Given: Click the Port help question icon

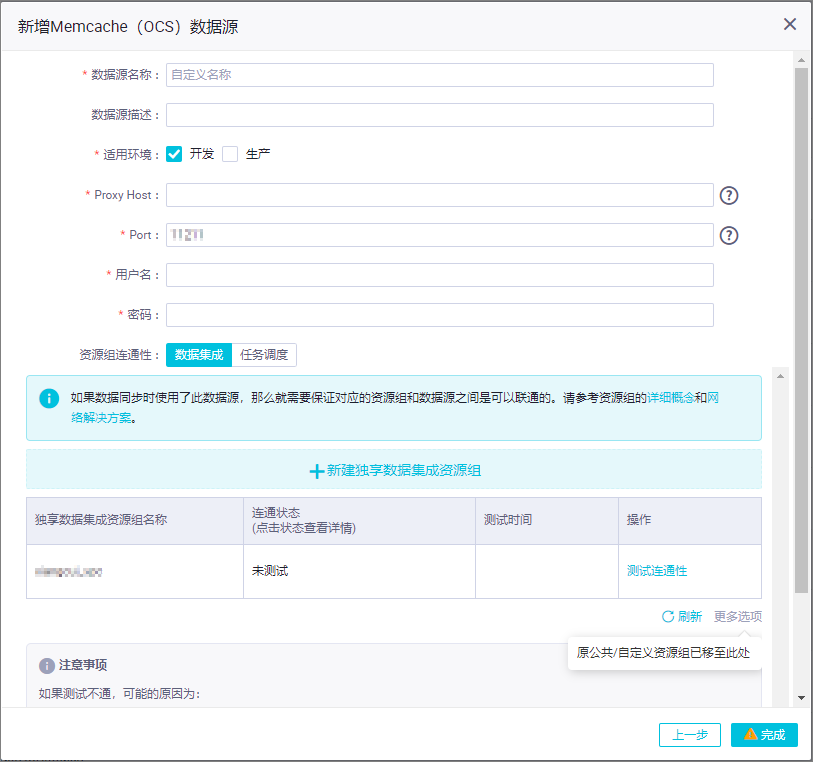Looking at the screenshot, I should point(728,235).
